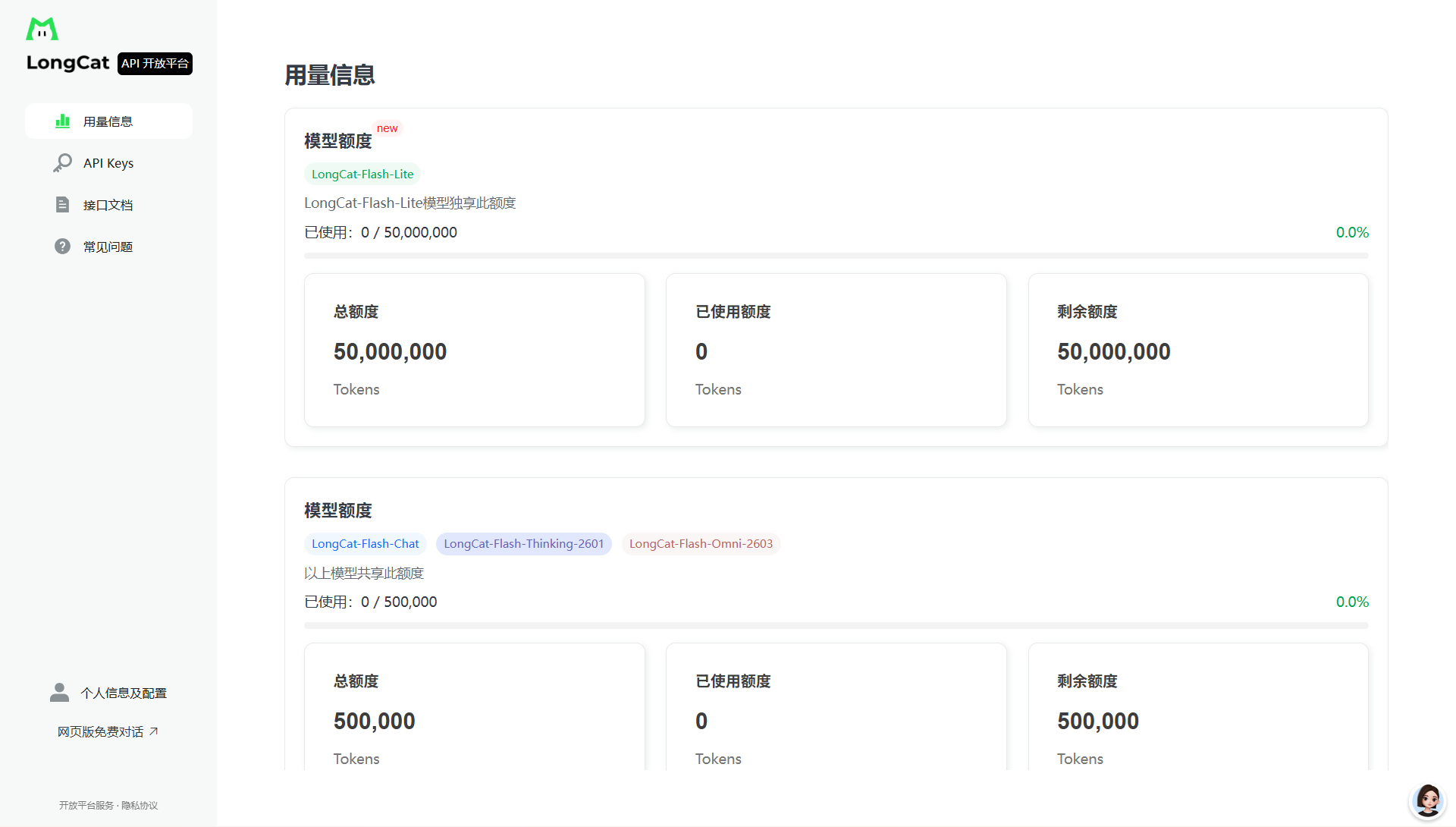Viewport: 1456px width, 827px height.
Task: Open 个人信息及配置 settings
Action: click(108, 693)
